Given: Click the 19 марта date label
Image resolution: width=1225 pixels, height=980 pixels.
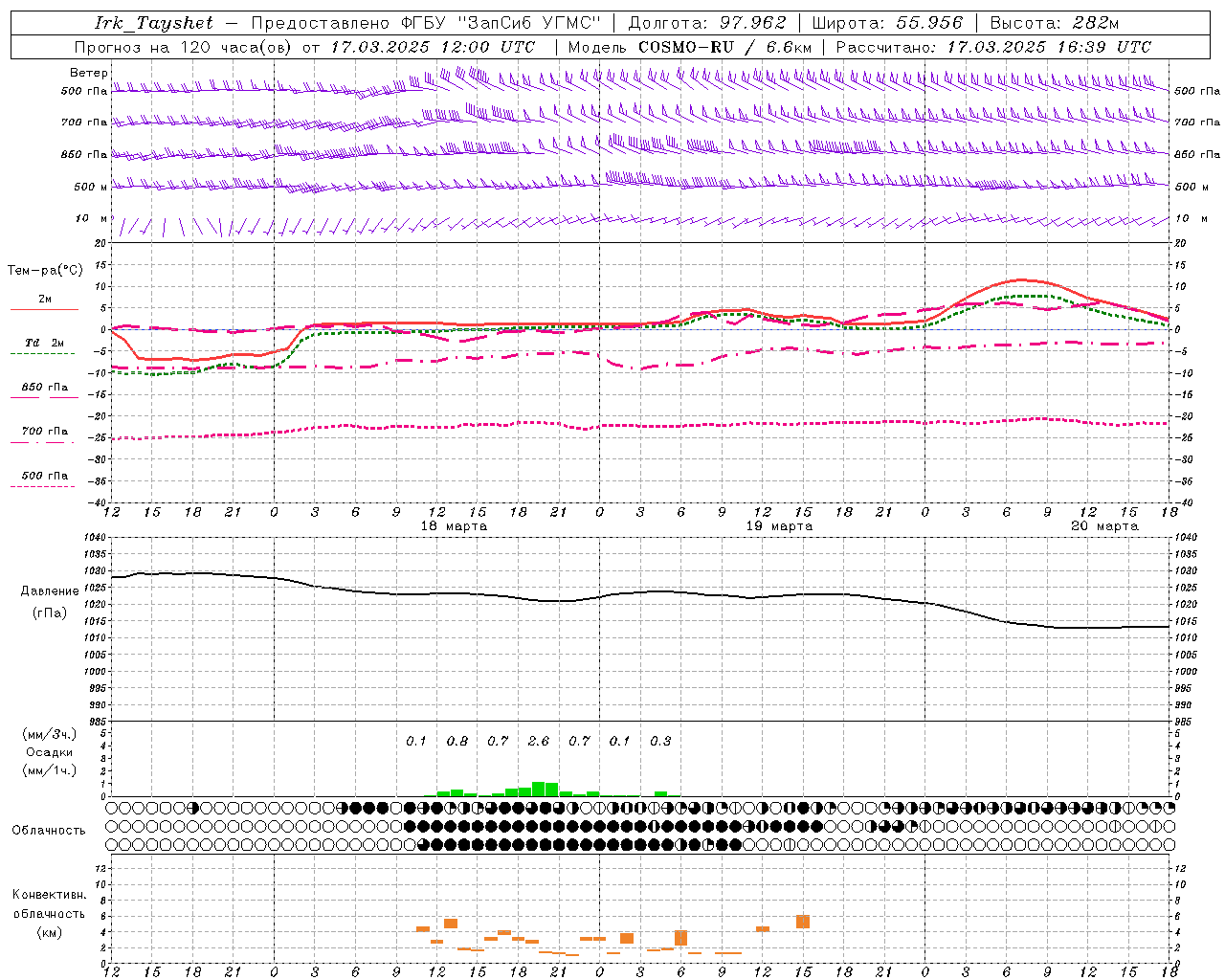Looking at the screenshot, I should click(x=780, y=526).
